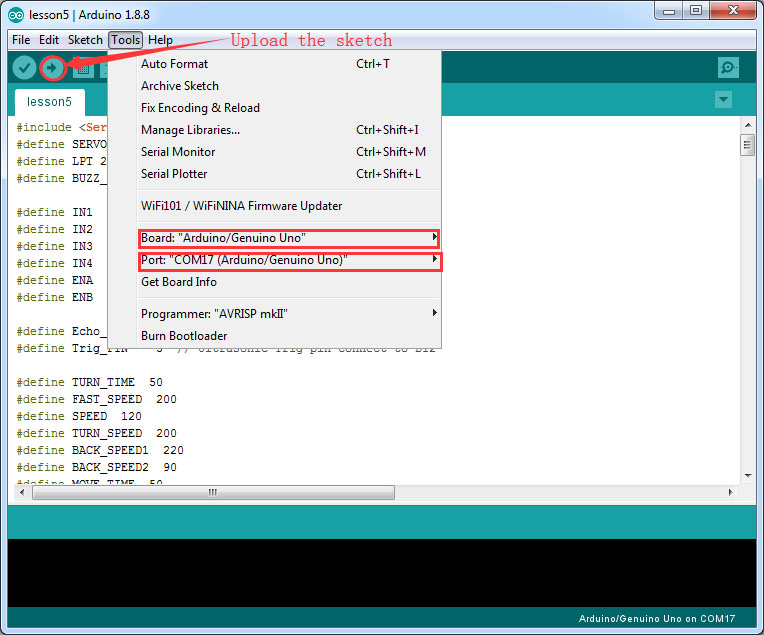Viewport: 764px width, 635px height.
Task: Click the New sketch toolbar icon
Action: tap(83, 68)
